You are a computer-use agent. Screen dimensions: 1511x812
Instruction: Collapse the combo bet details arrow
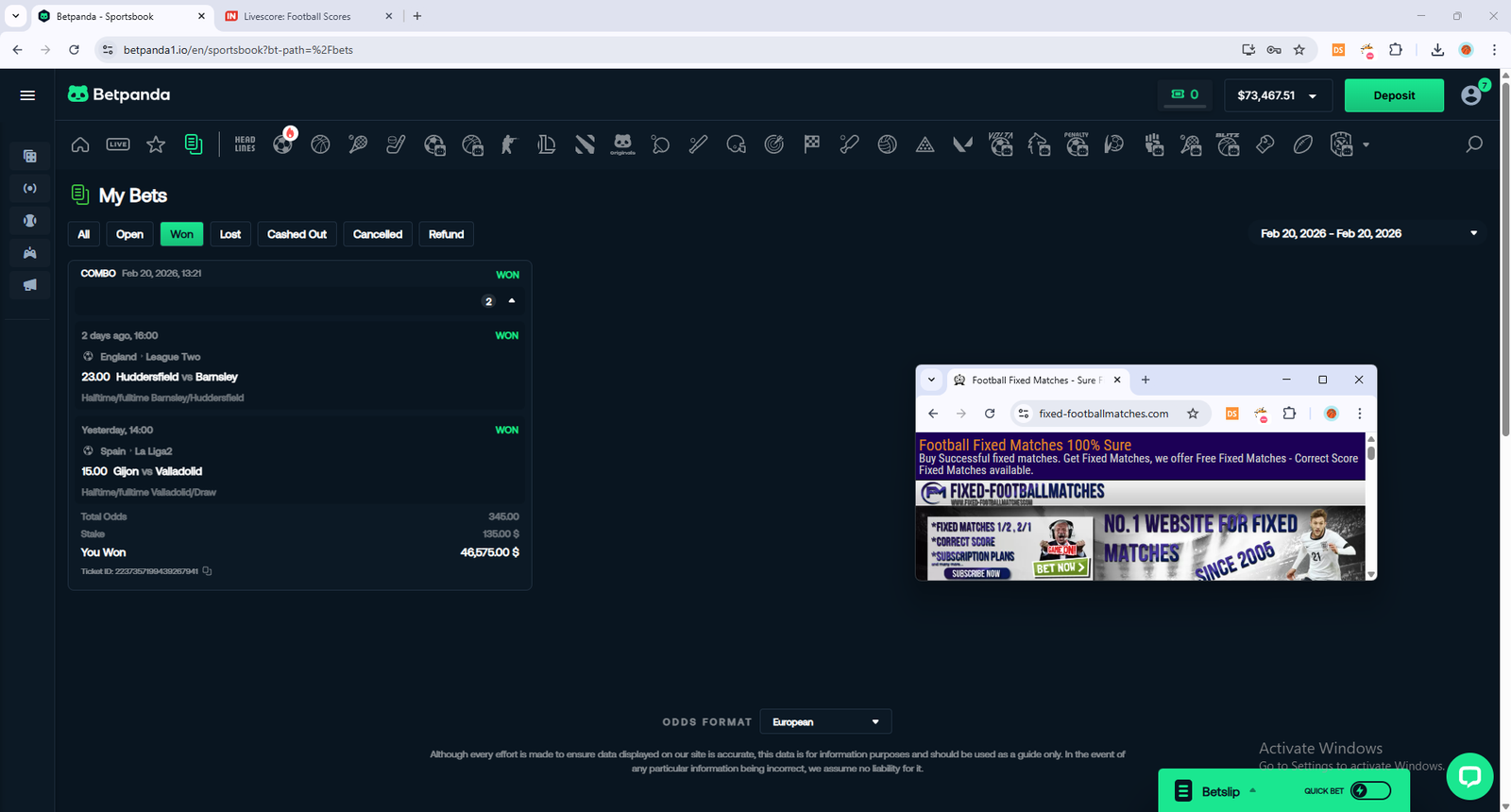coord(512,301)
